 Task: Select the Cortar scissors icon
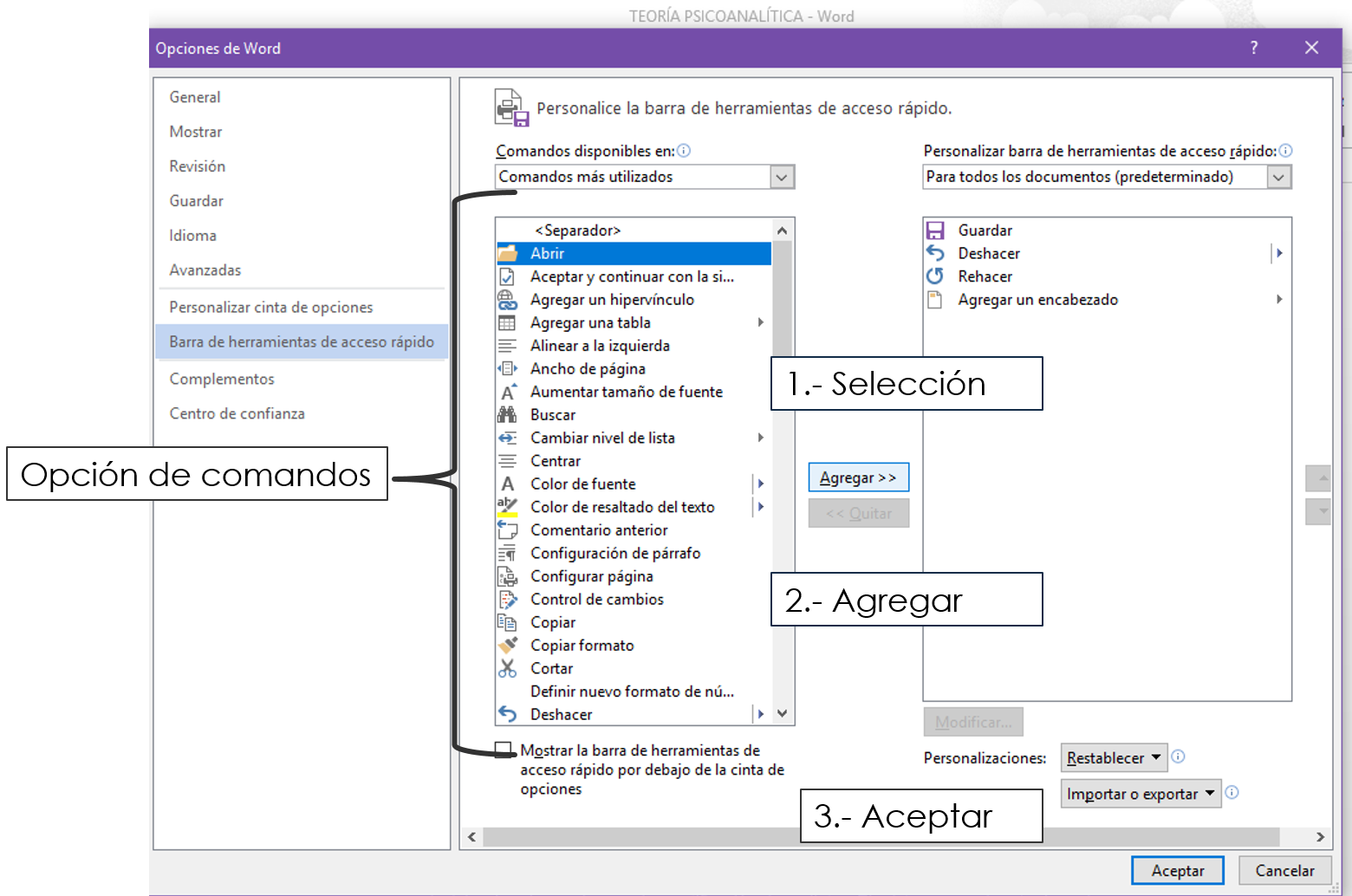(507, 668)
